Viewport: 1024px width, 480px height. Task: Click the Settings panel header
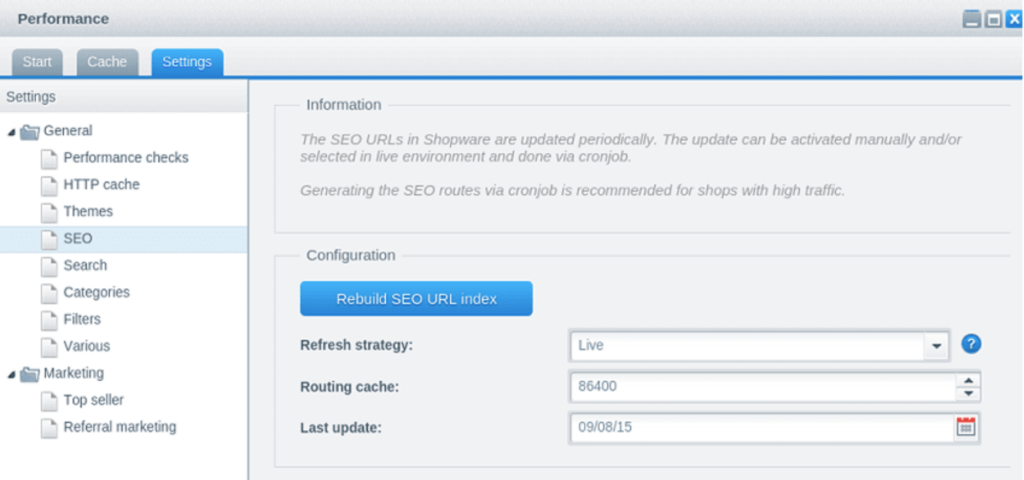point(123,97)
